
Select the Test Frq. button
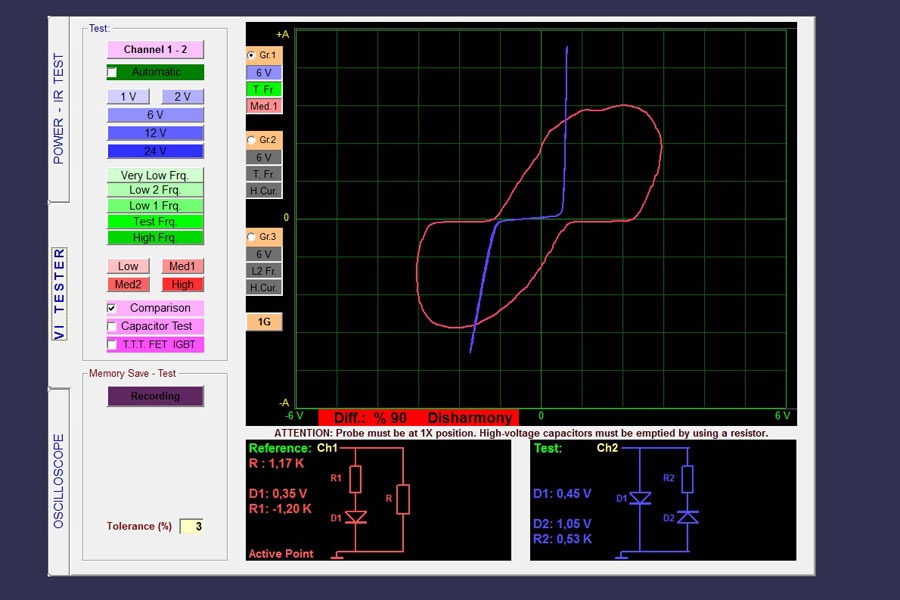coord(155,222)
